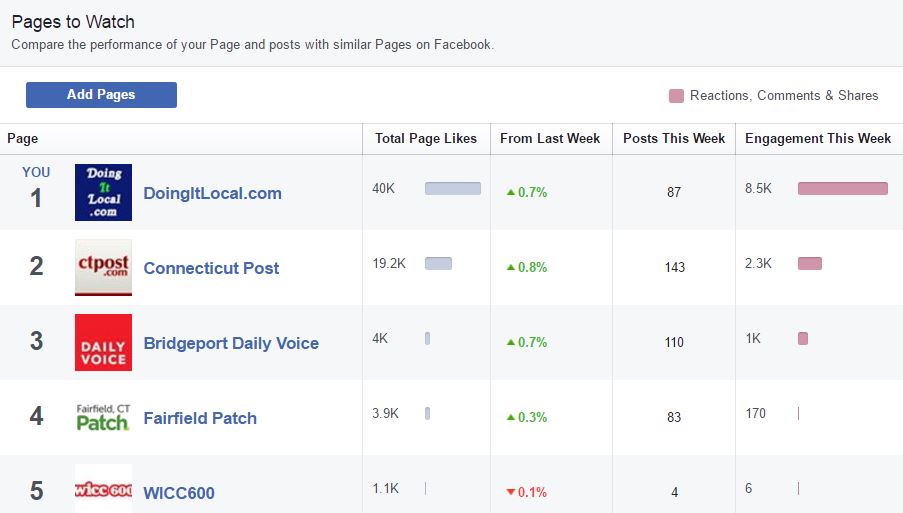Select the Posts This Week column header
903x513 pixels.
coord(674,138)
